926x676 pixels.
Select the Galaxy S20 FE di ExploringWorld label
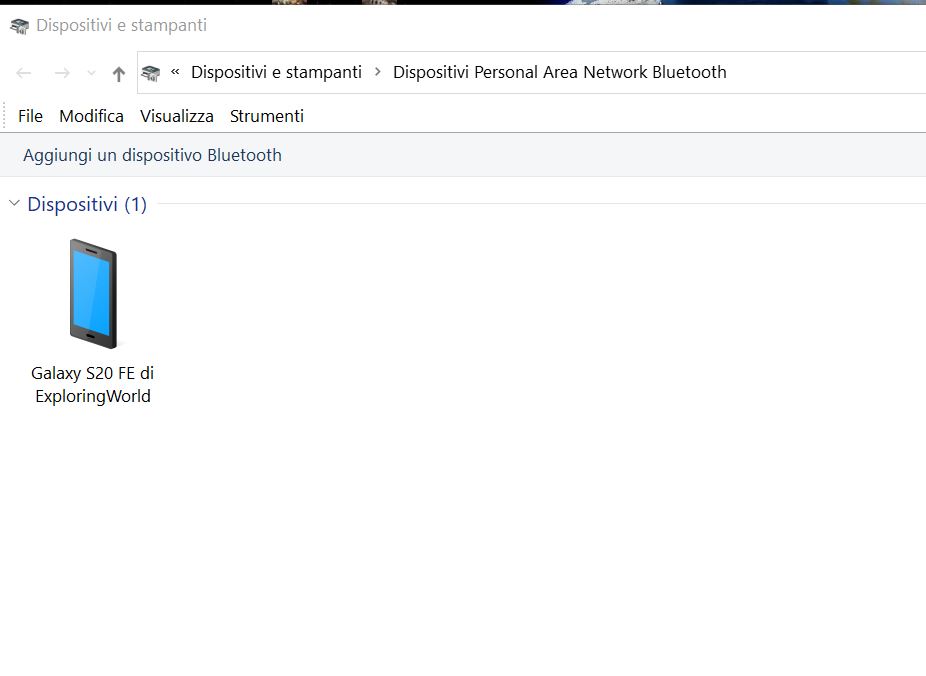(93, 384)
